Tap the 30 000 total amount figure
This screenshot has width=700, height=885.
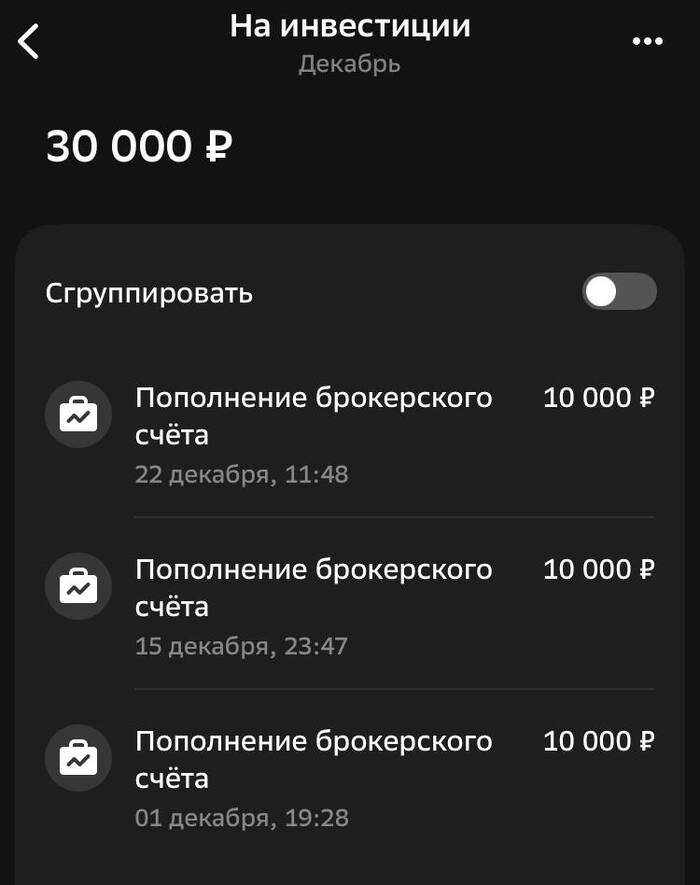pyautogui.click(x=119, y=148)
